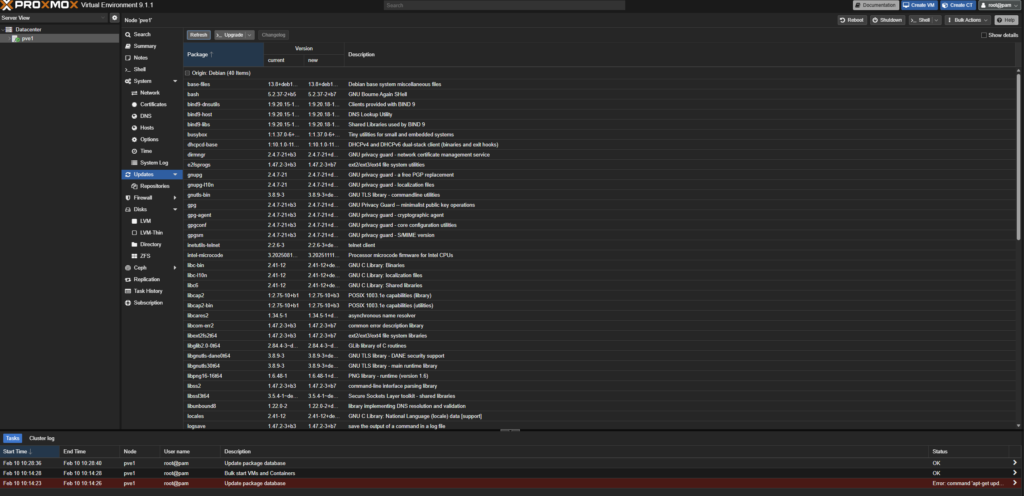1024x496 pixels.
Task: Select the intel-microcode package row
Action: pos(600,255)
